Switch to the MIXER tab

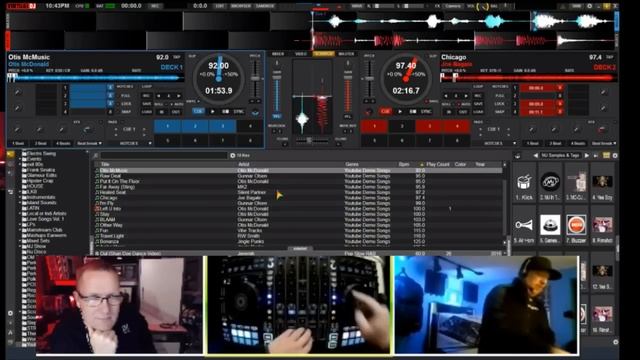tap(278, 54)
